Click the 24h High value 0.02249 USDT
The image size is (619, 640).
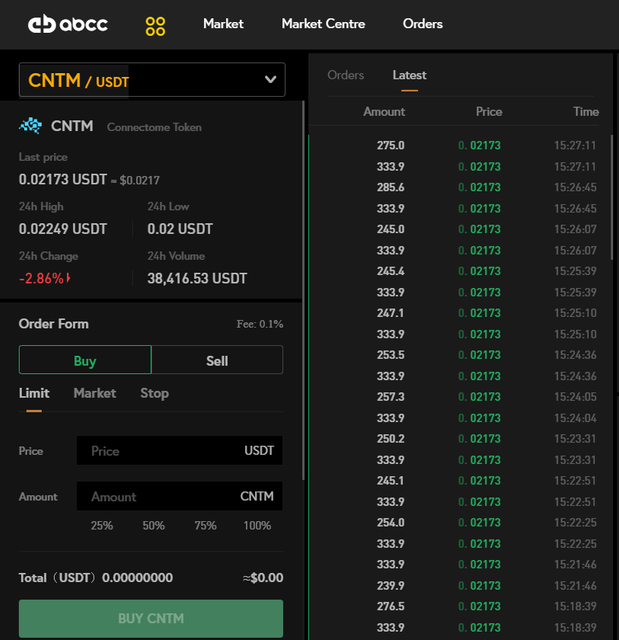click(x=63, y=229)
